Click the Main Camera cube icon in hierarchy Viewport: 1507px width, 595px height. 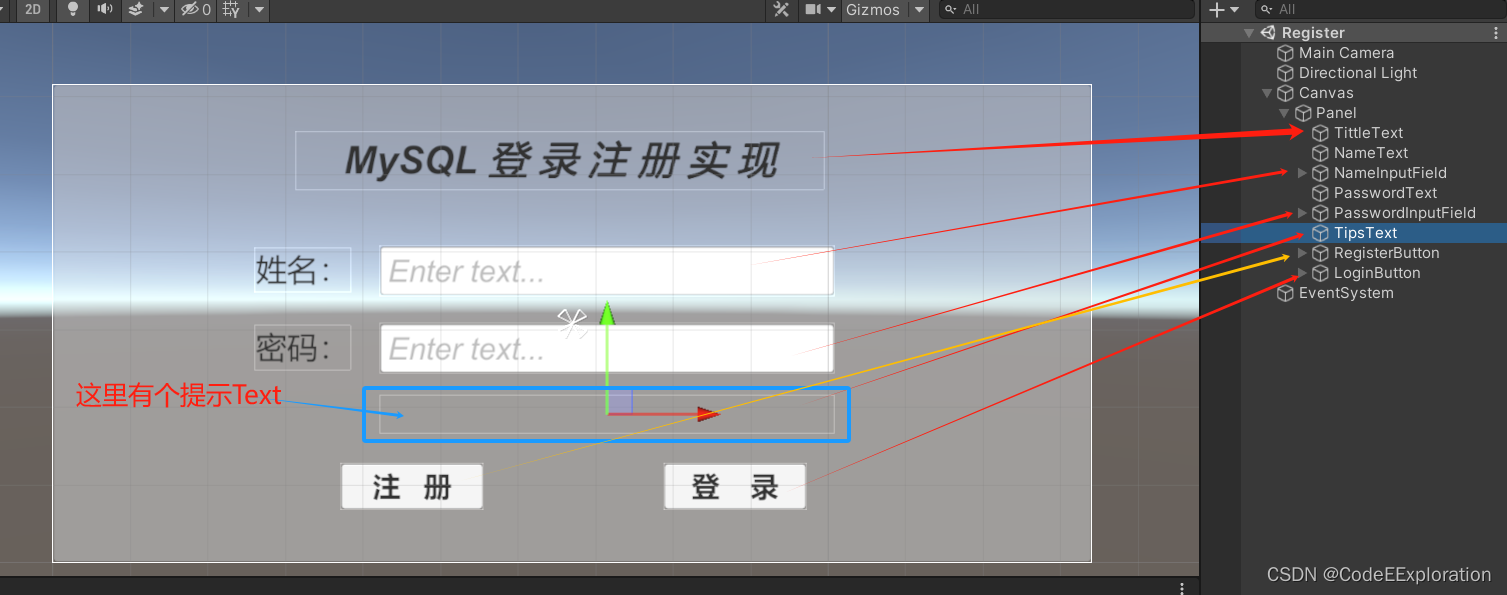point(1287,52)
